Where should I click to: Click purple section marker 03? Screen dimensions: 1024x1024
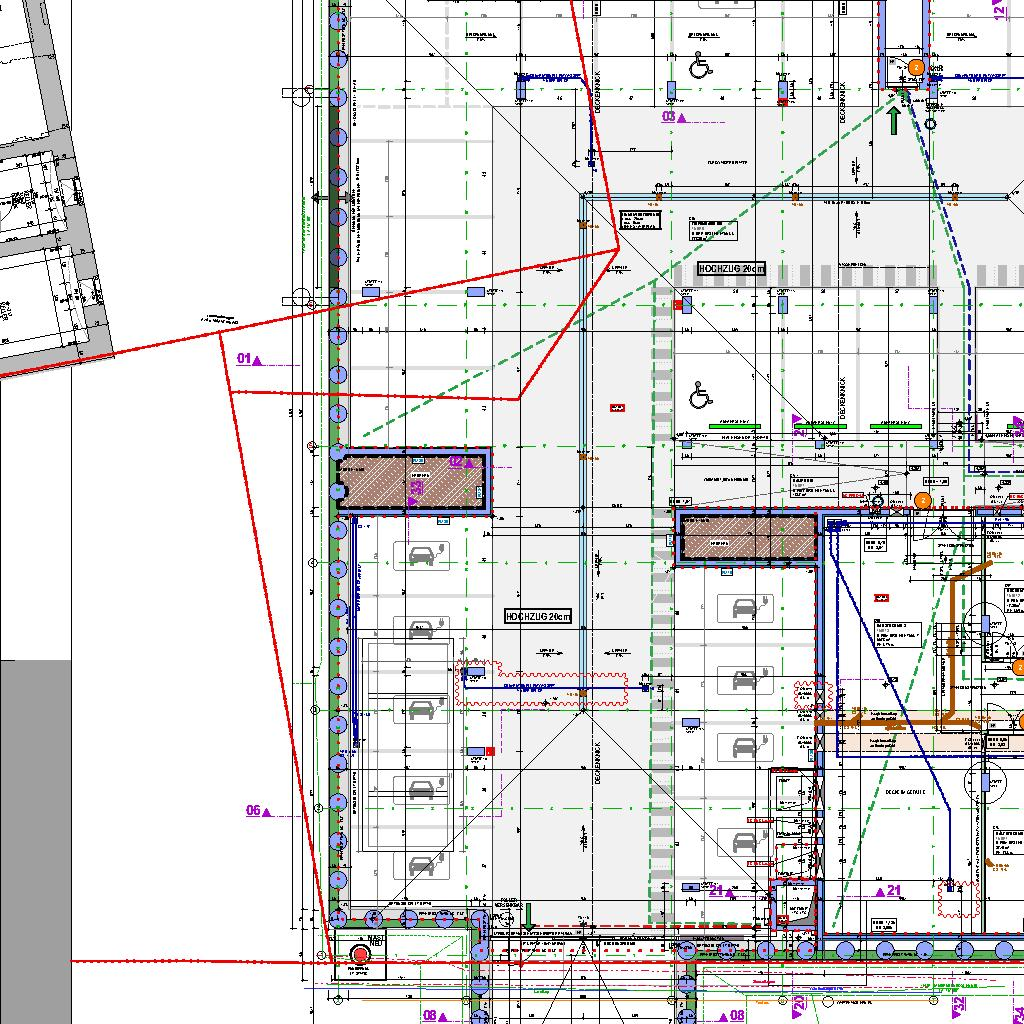673,117
